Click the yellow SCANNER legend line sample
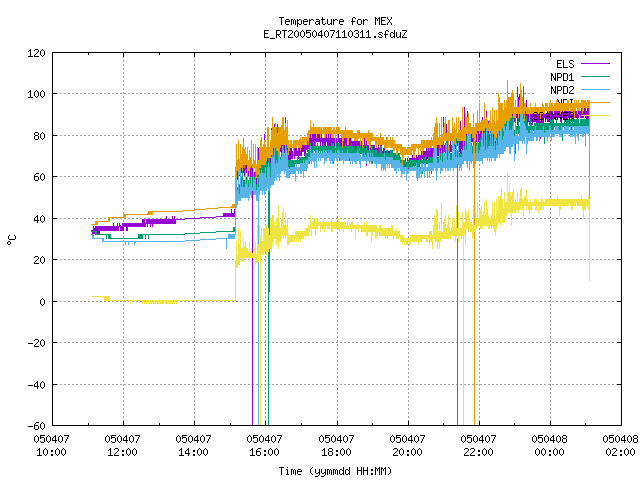This screenshot has width=640, height=480. (x=595, y=116)
